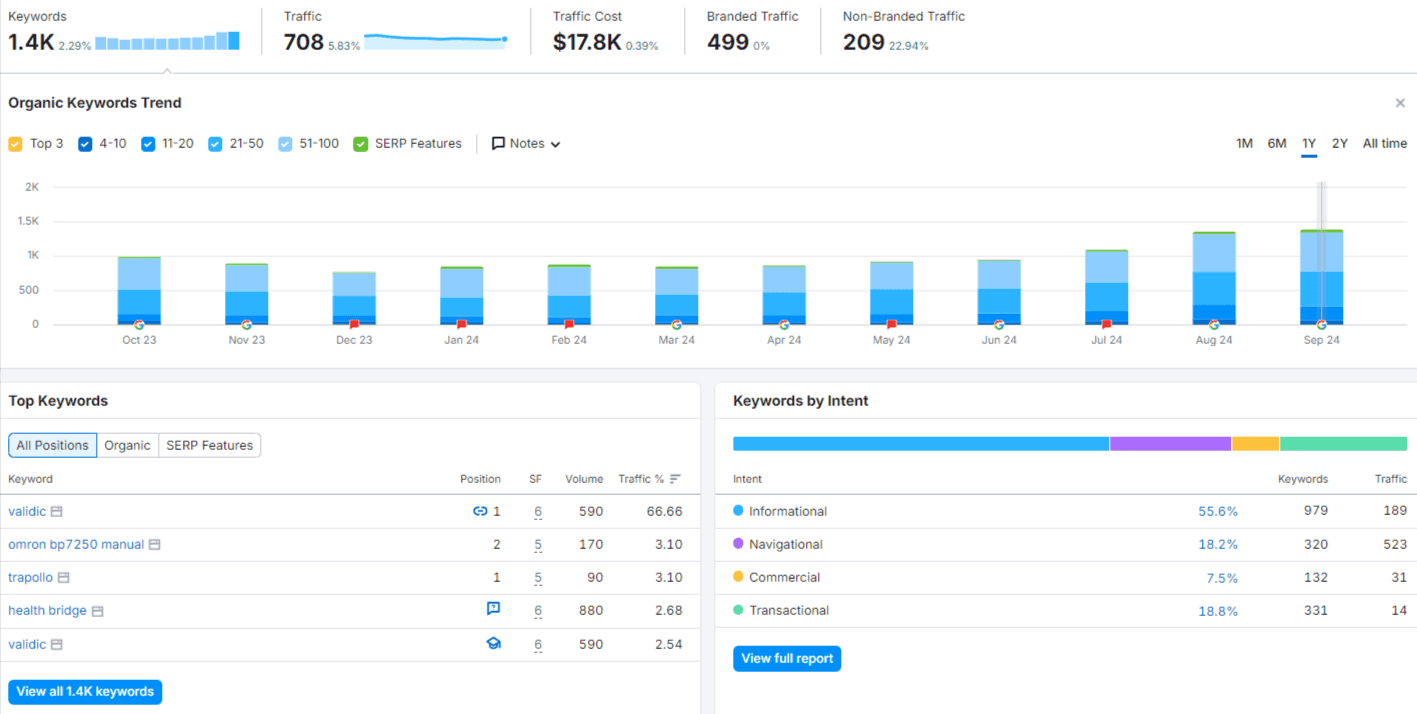This screenshot has width=1417, height=714.
Task: Click the Google update marker under Nov 23
Action: (246, 325)
